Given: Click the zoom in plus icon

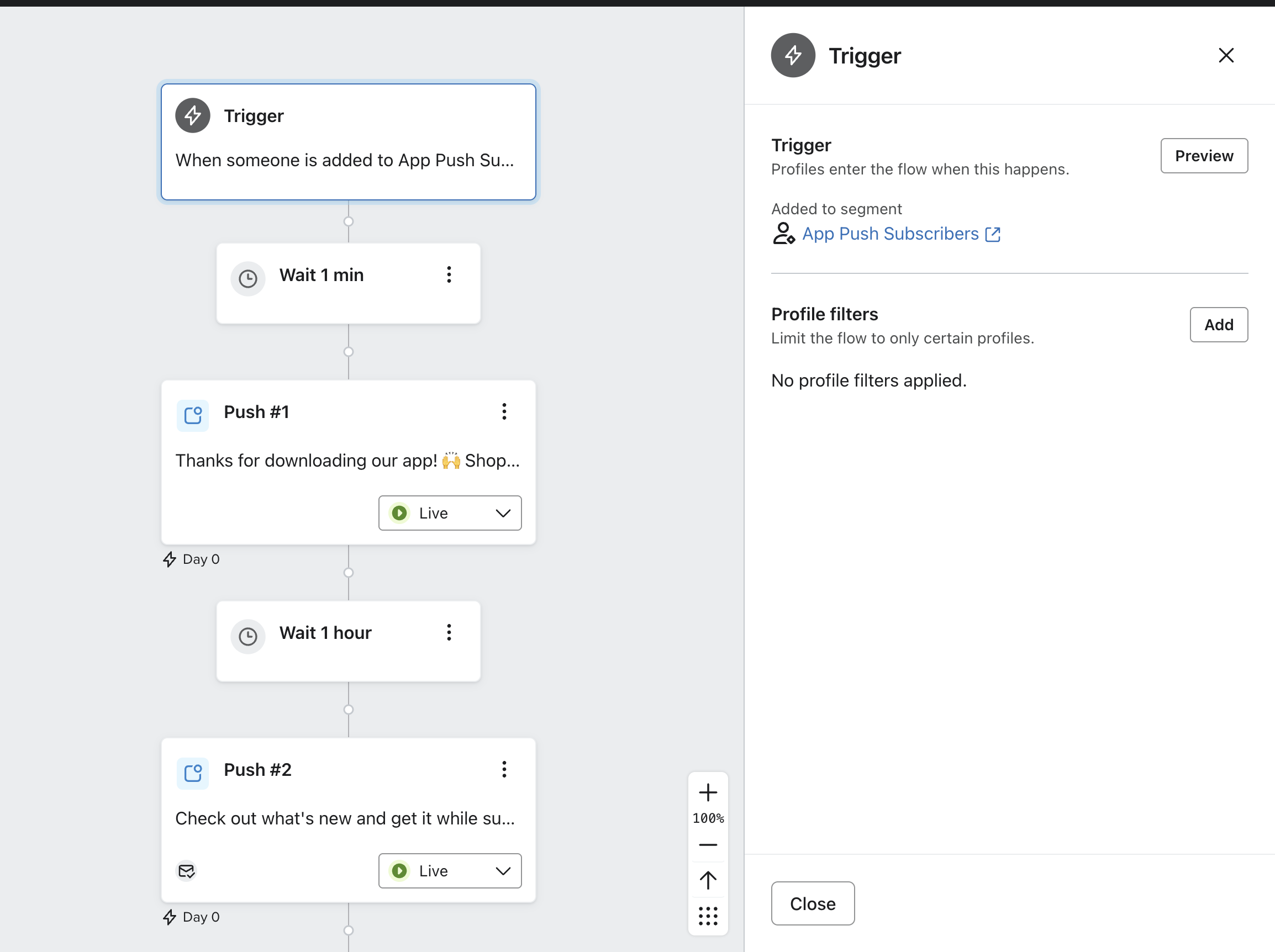Looking at the screenshot, I should (x=708, y=792).
